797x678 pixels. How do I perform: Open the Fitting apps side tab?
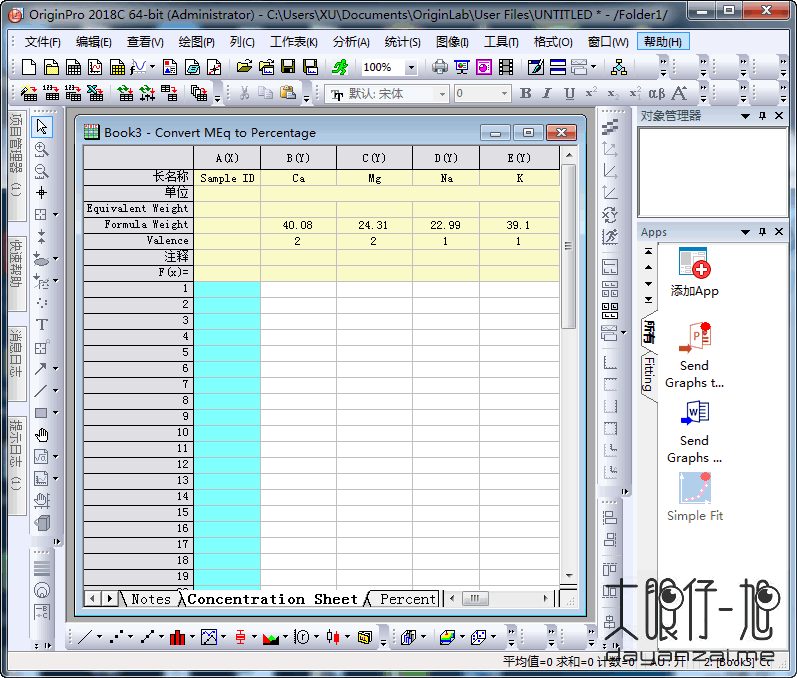click(x=649, y=374)
